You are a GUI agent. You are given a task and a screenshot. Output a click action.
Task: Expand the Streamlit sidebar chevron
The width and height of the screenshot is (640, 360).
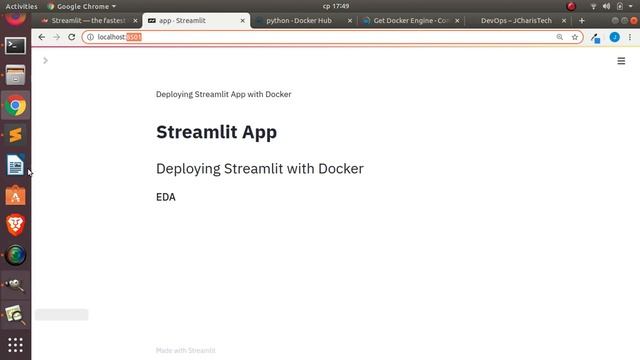[x=45, y=60]
